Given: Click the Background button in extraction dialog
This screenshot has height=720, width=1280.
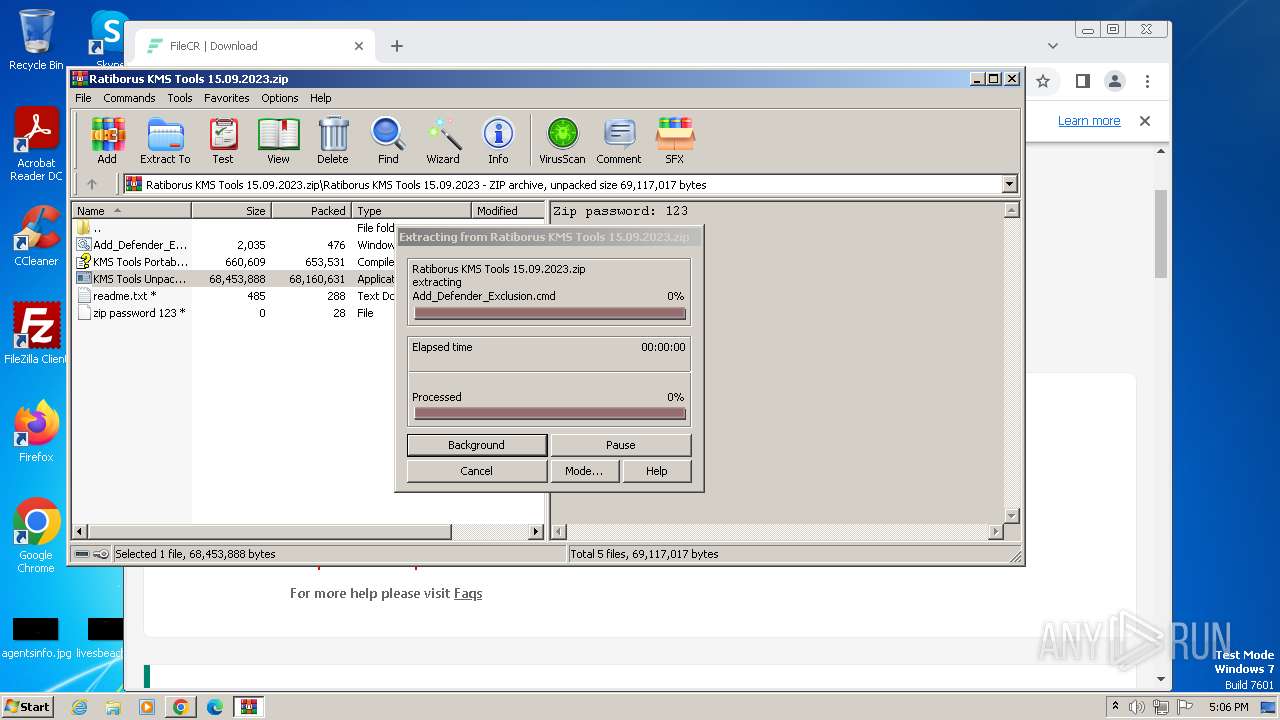Looking at the screenshot, I should (x=477, y=445).
